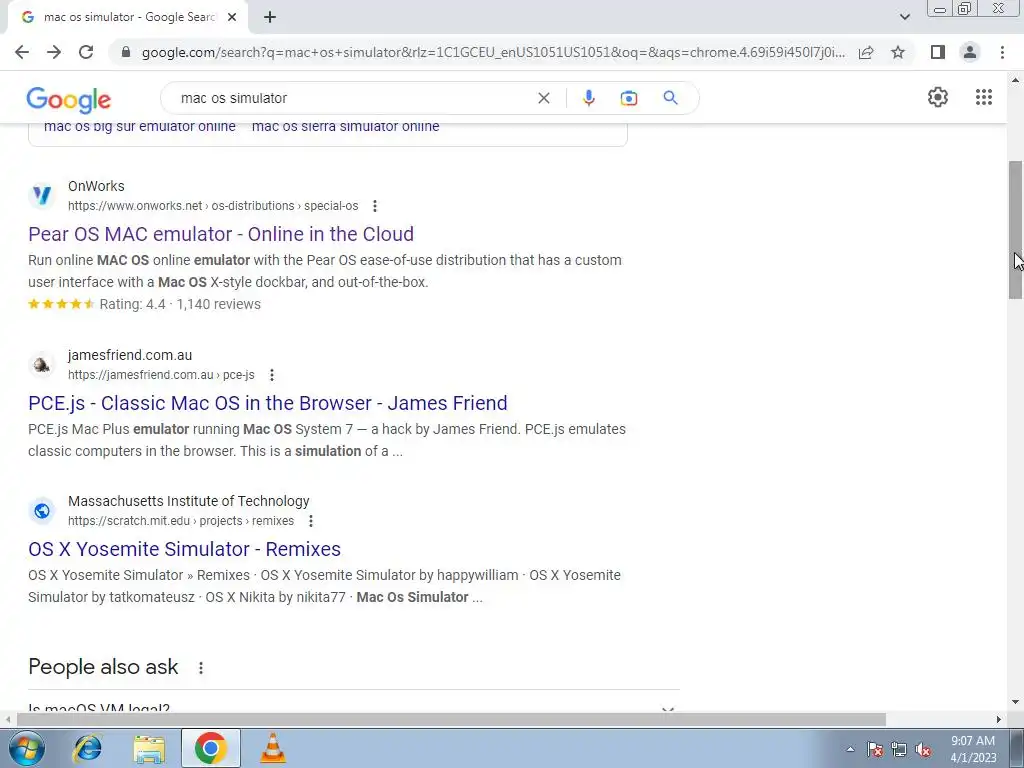Open Chrome three-dot menu
Screen dimensions: 1024x768
[x=1002, y=52]
